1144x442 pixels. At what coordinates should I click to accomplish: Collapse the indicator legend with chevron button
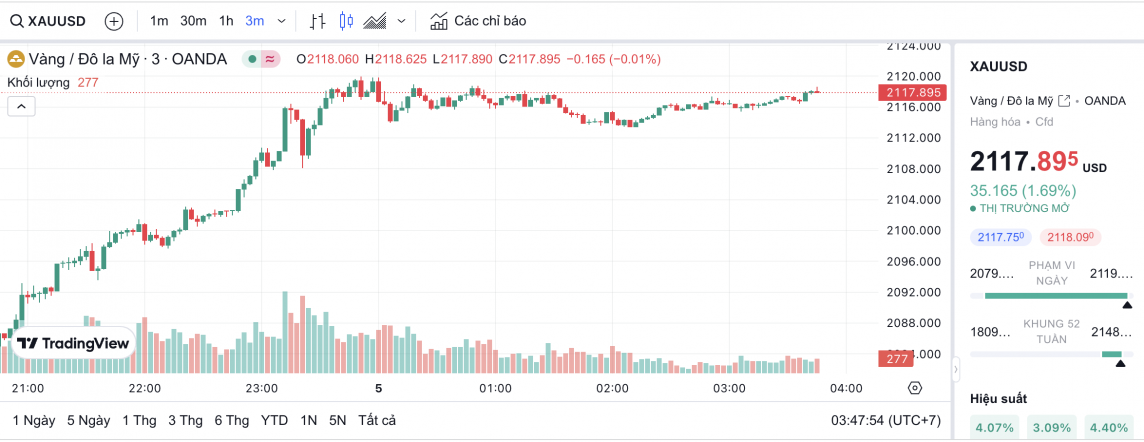click(x=22, y=105)
